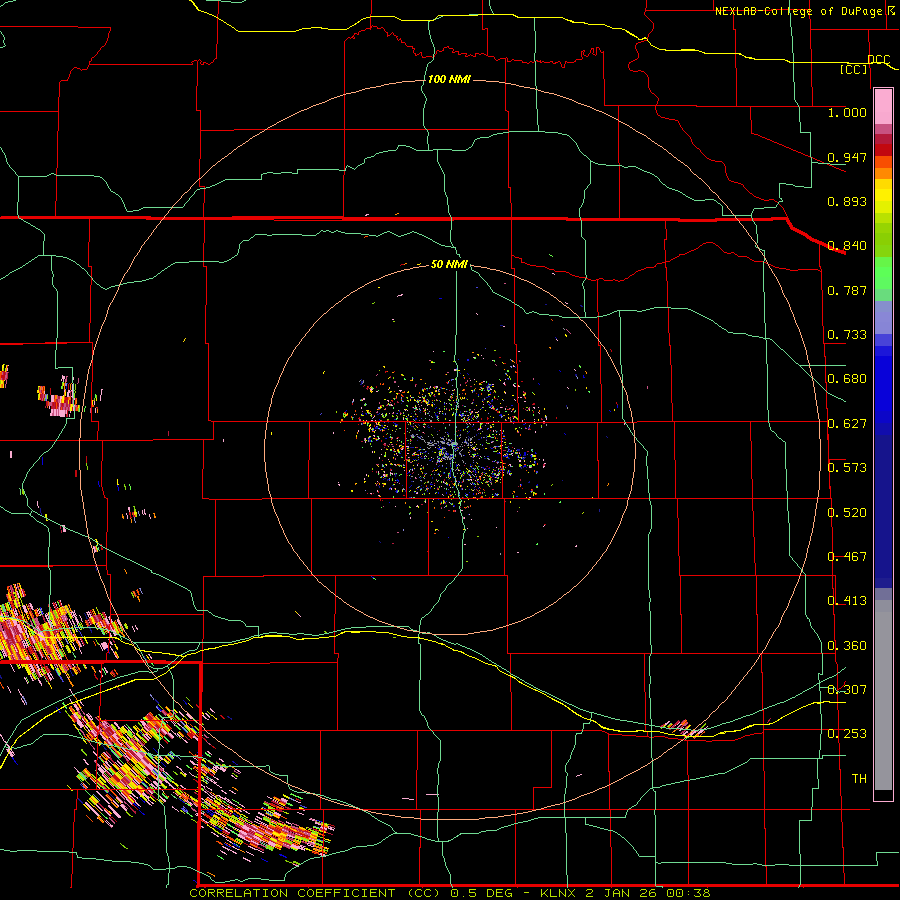Click the 0.947 scale value
Viewport: 900px width, 900px height.
(847, 157)
